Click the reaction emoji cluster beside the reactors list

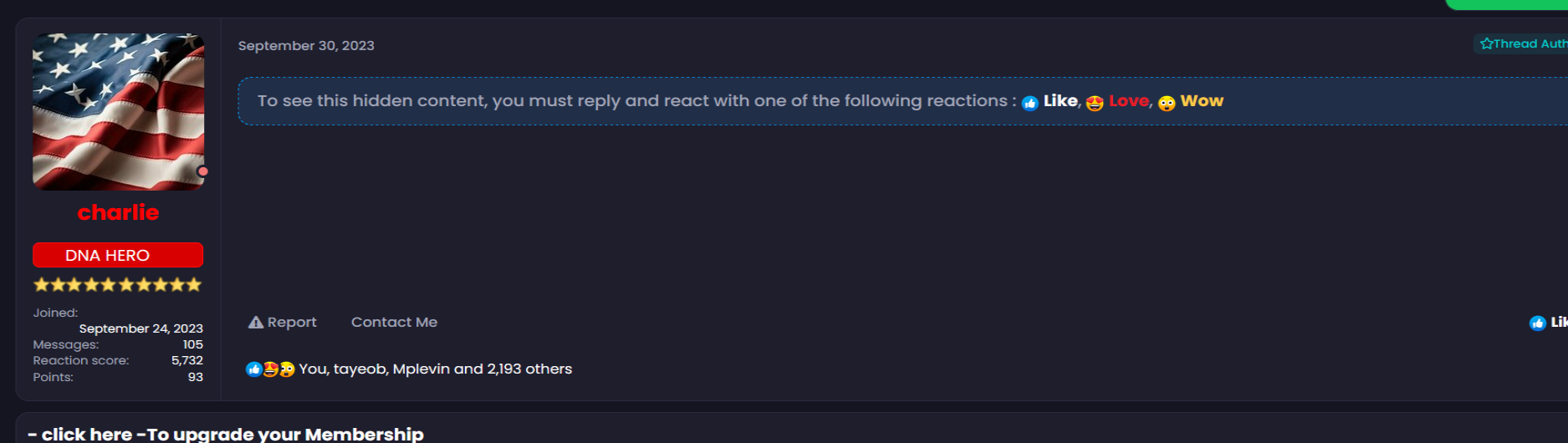pyautogui.click(x=270, y=369)
